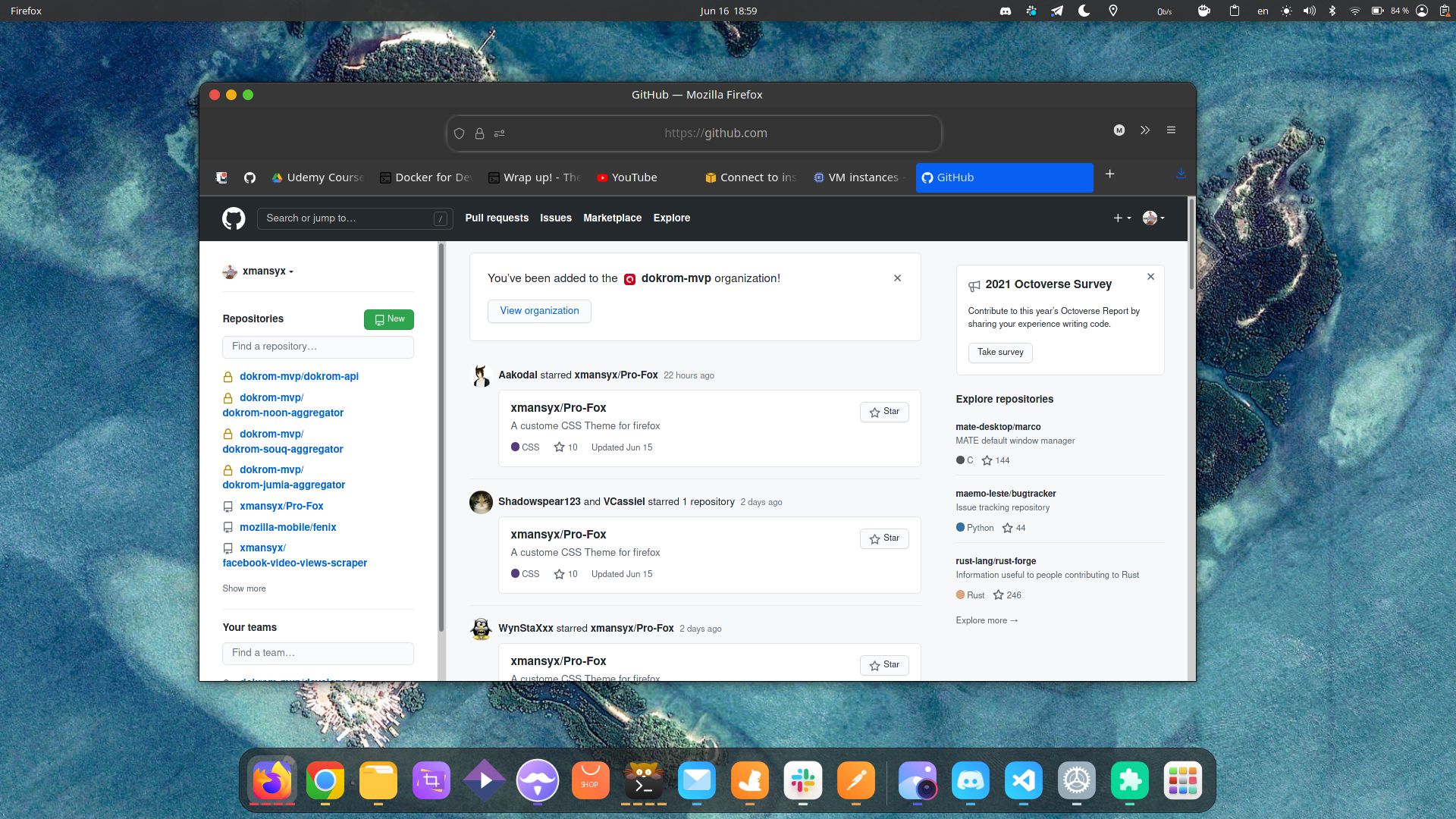Open the create-new plus dropdown in GitHub's header
This screenshot has width=1456, height=819.
pos(1121,218)
